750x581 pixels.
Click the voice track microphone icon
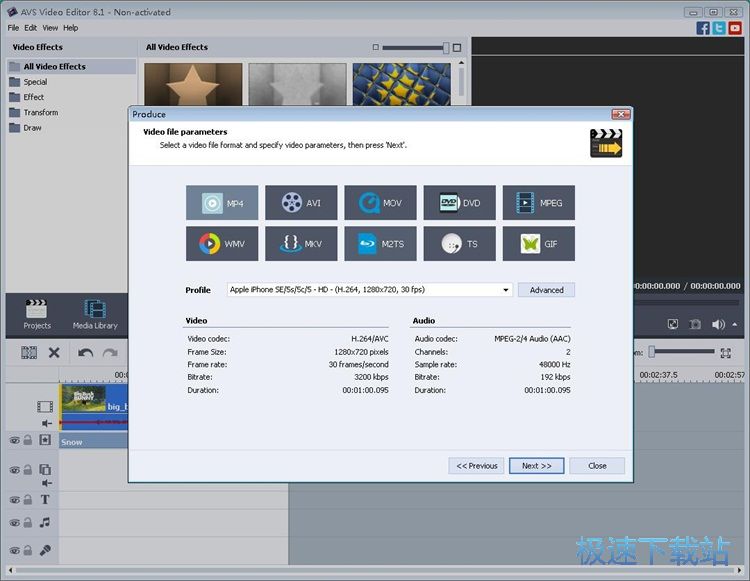point(45,550)
